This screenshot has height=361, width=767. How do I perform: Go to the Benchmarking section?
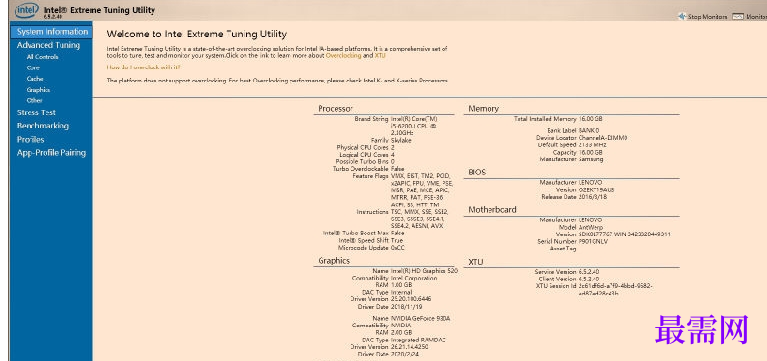[43, 126]
